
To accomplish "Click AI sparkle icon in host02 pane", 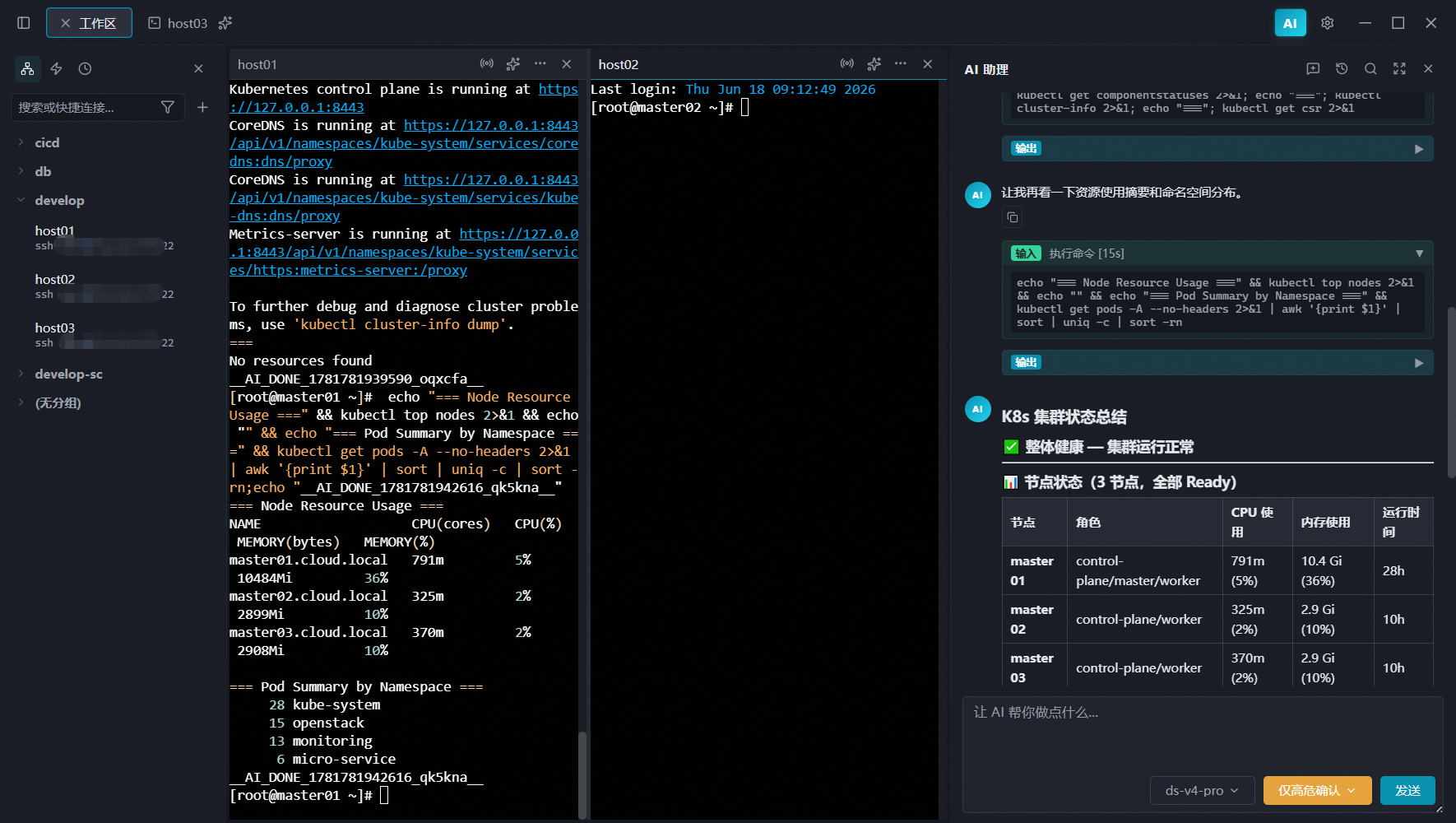I will pyautogui.click(x=874, y=63).
